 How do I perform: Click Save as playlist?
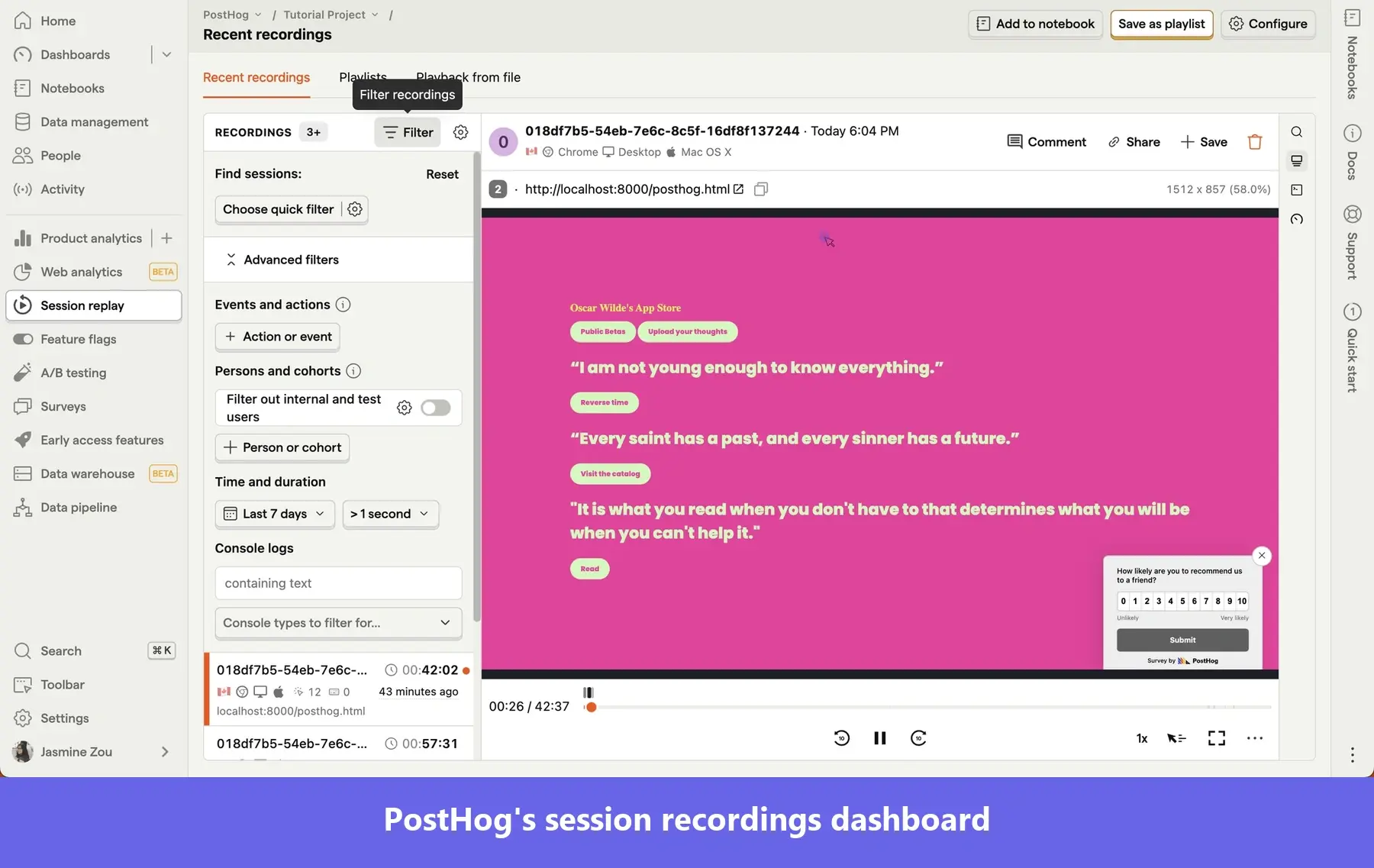1161,24
